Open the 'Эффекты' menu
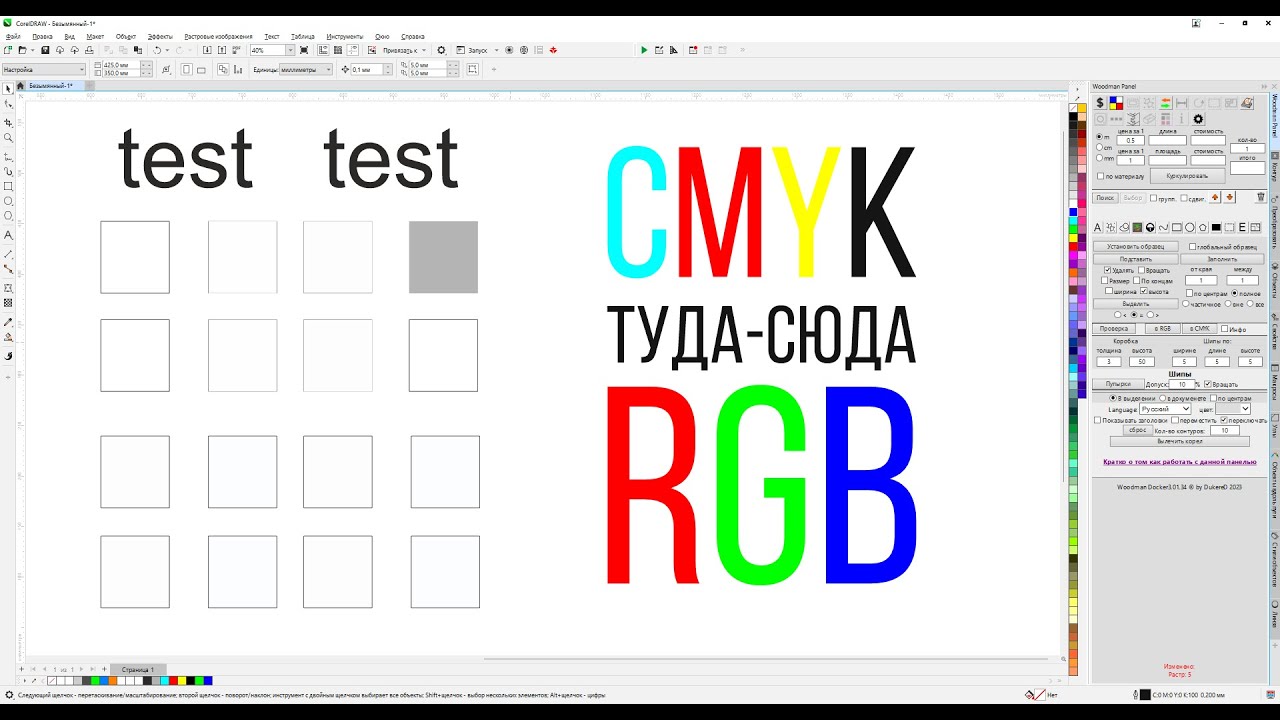Screen dimensions: 1280x720 click(x=160, y=36)
